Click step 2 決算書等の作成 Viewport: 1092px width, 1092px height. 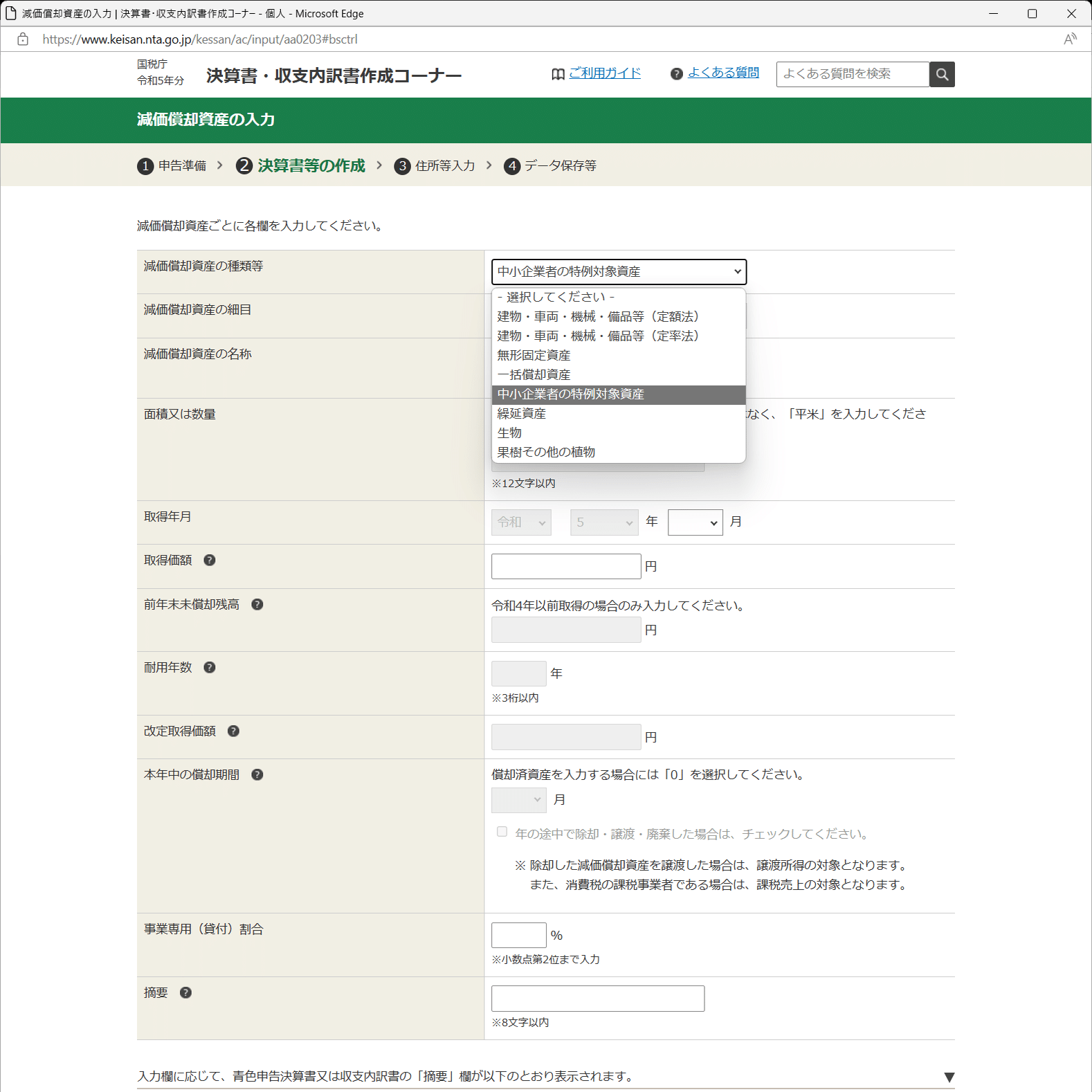[x=300, y=166]
